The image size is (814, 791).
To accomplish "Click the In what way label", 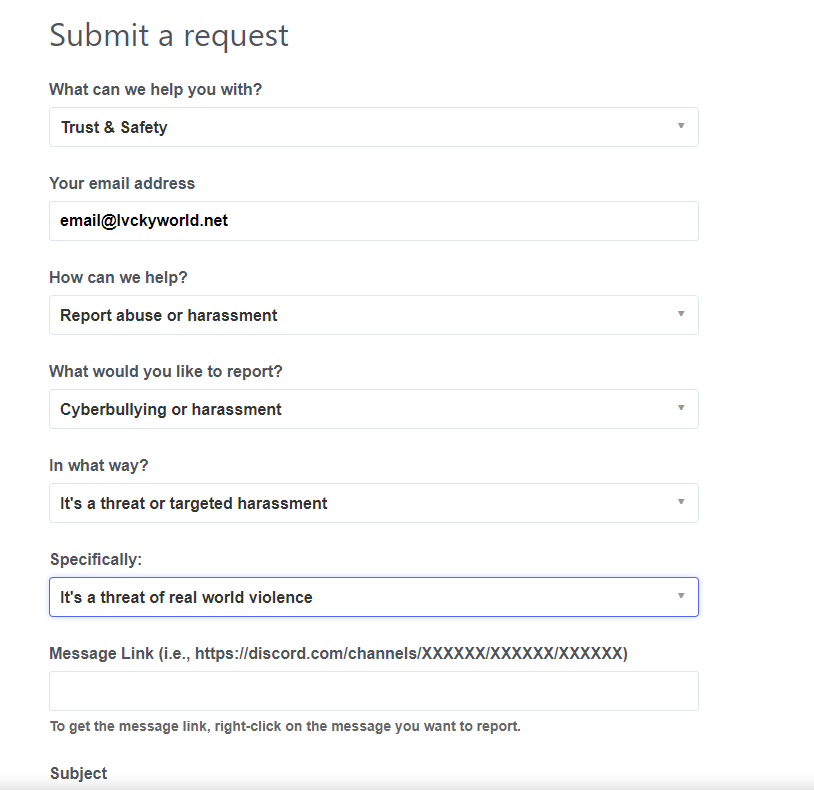I will pos(99,465).
